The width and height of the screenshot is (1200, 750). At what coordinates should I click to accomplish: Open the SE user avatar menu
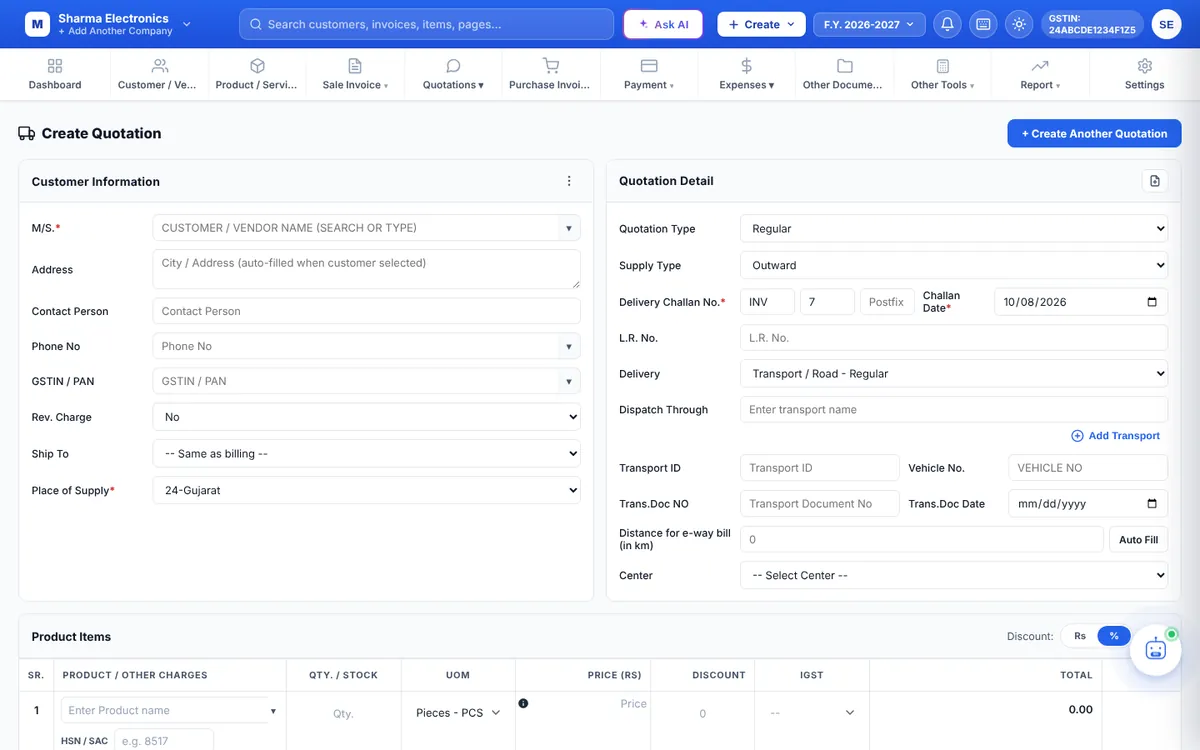1166,24
